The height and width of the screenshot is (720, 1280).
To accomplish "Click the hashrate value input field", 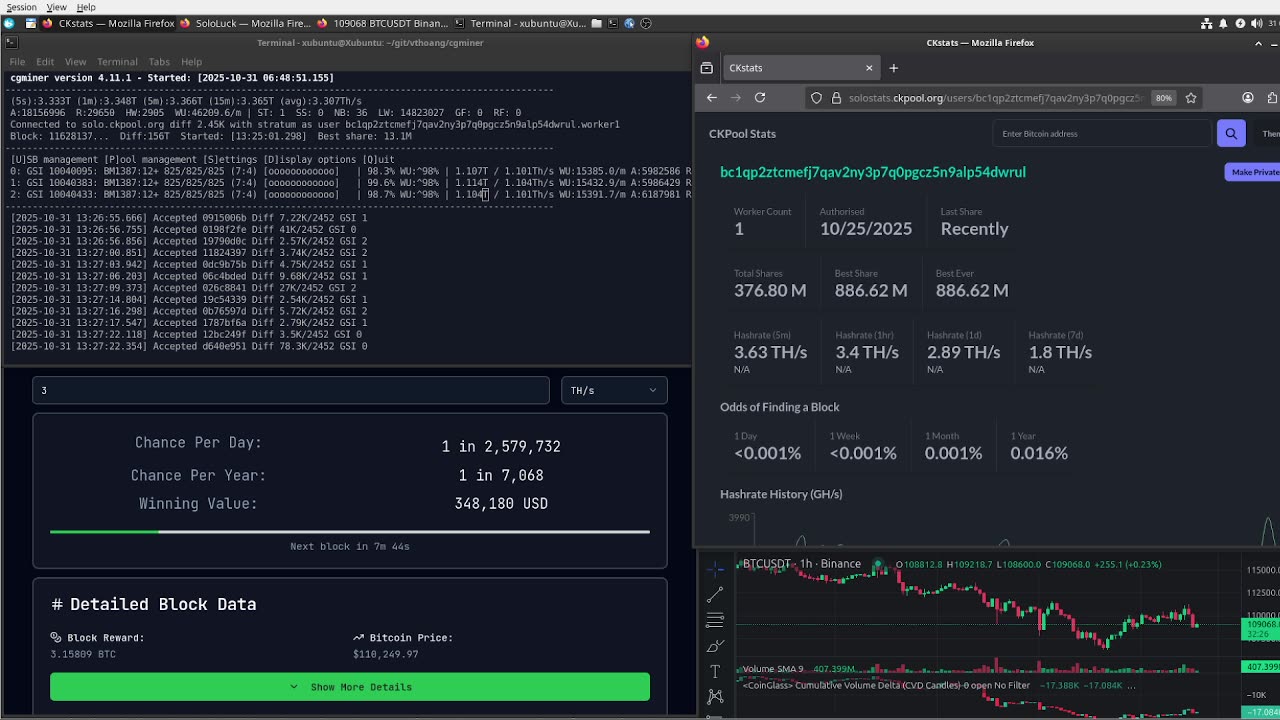I will [291, 390].
